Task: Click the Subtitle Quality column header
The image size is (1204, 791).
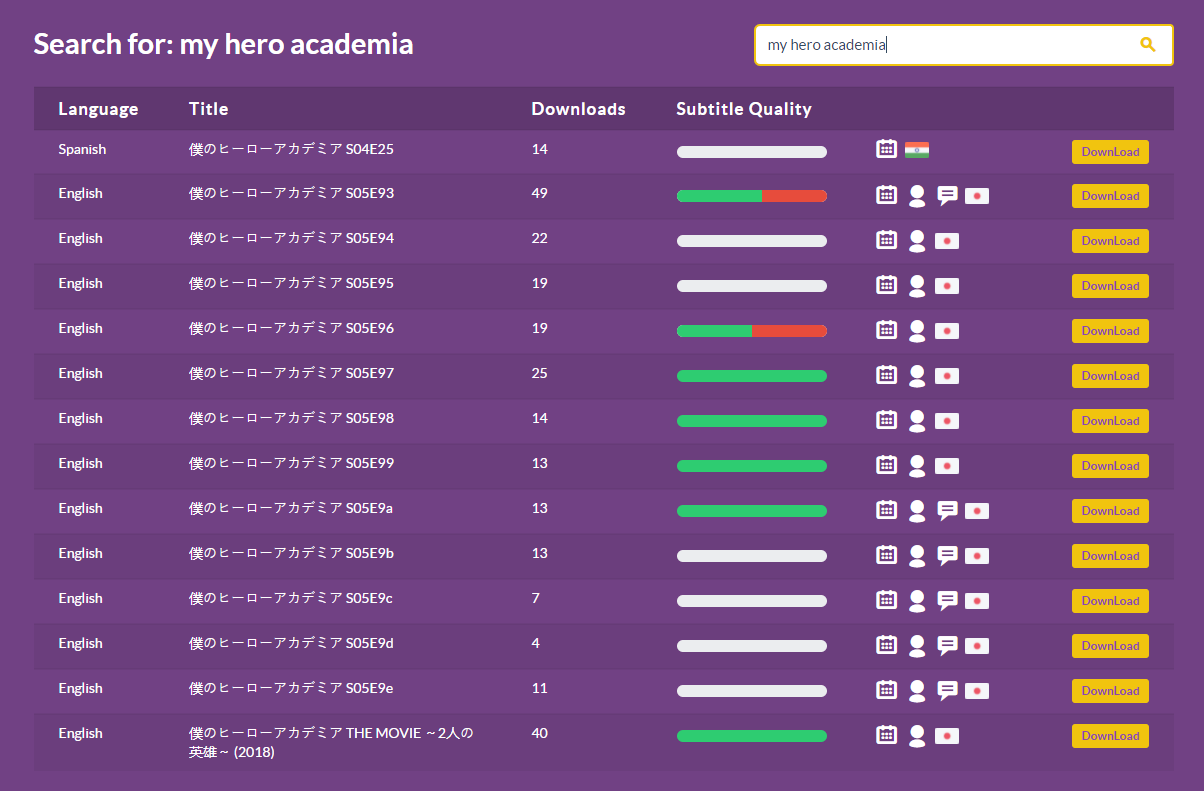Action: [744, 109]
